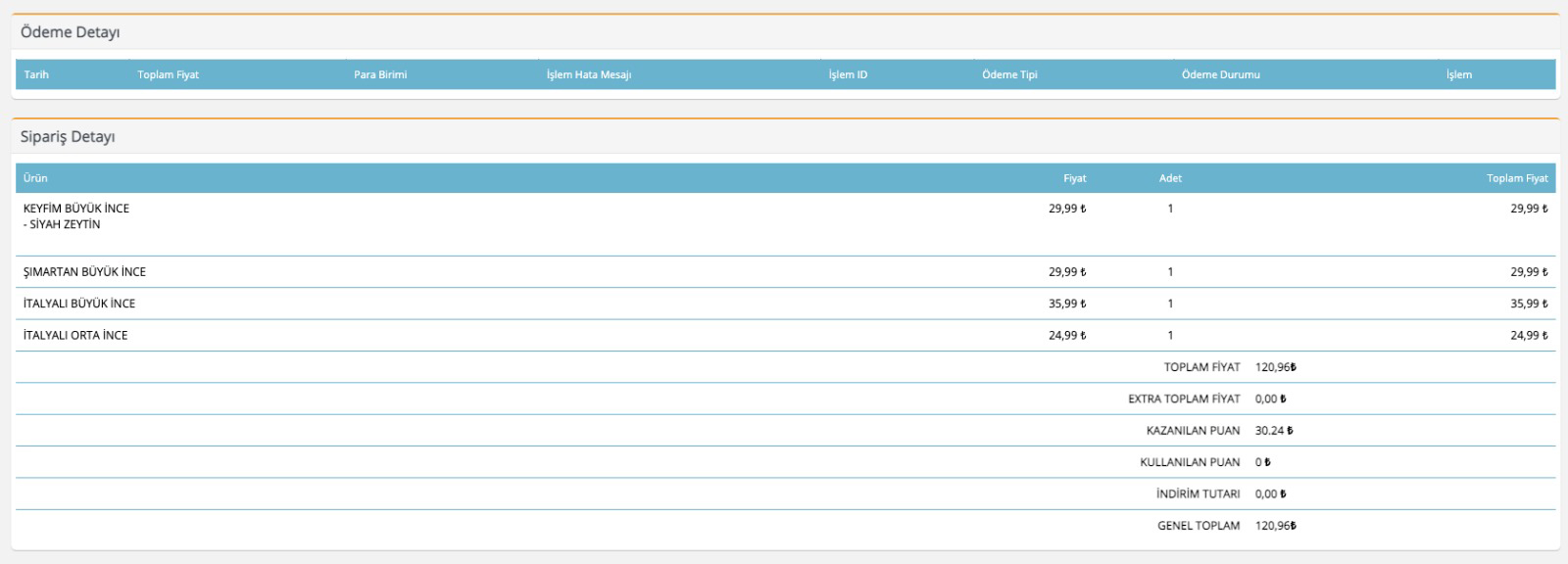Image resolution: width=1568 pixels, height=564 pixels.
Task: Select the Adet value for İTALYALI BÜYÜK İNCE
Action: (x=1170, y=304)
